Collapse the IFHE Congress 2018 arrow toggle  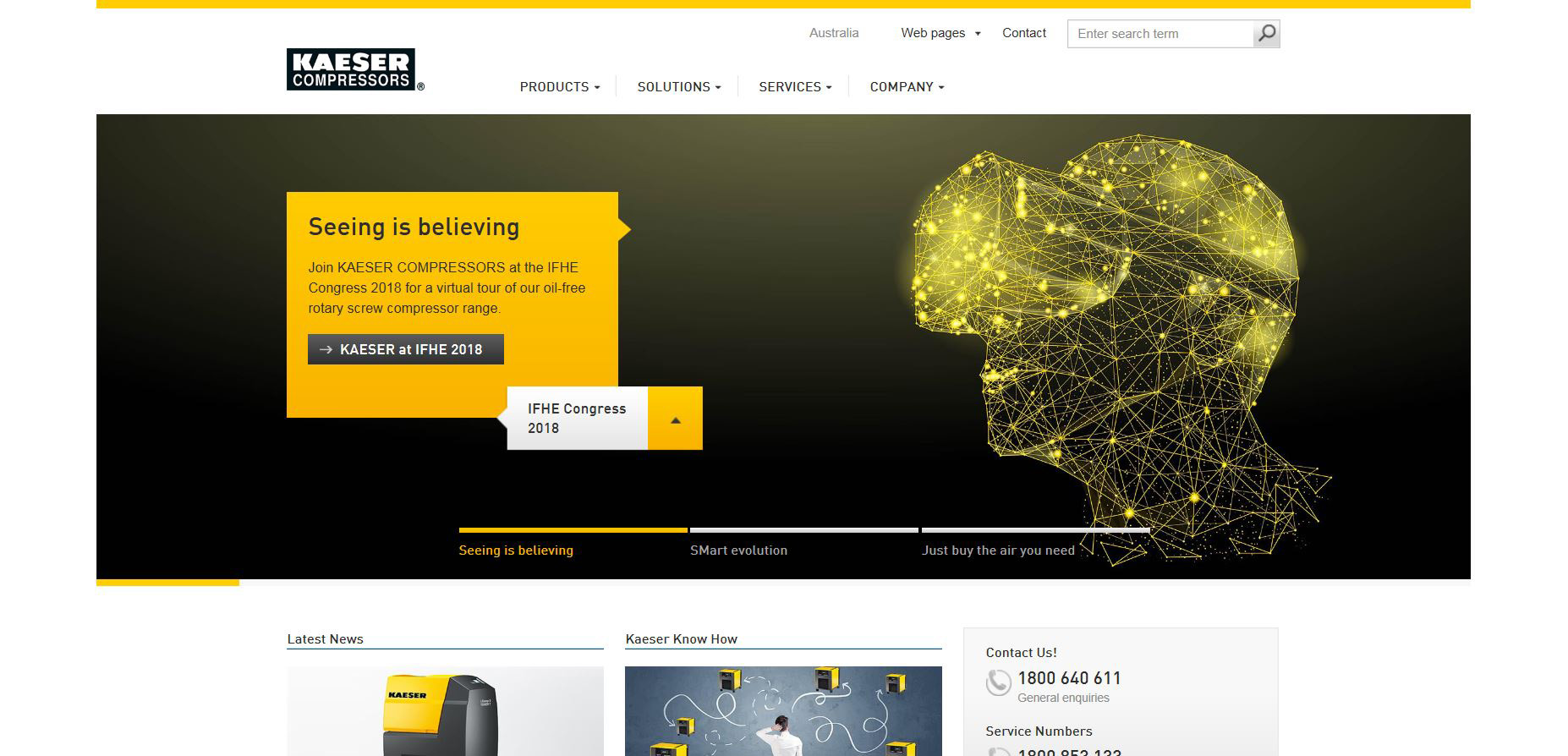click(675, 419)
